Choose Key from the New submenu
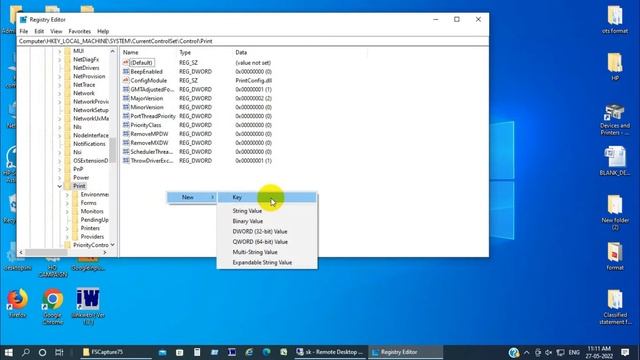The height and width of the screenshot is (360, 640). pos(267,197)
